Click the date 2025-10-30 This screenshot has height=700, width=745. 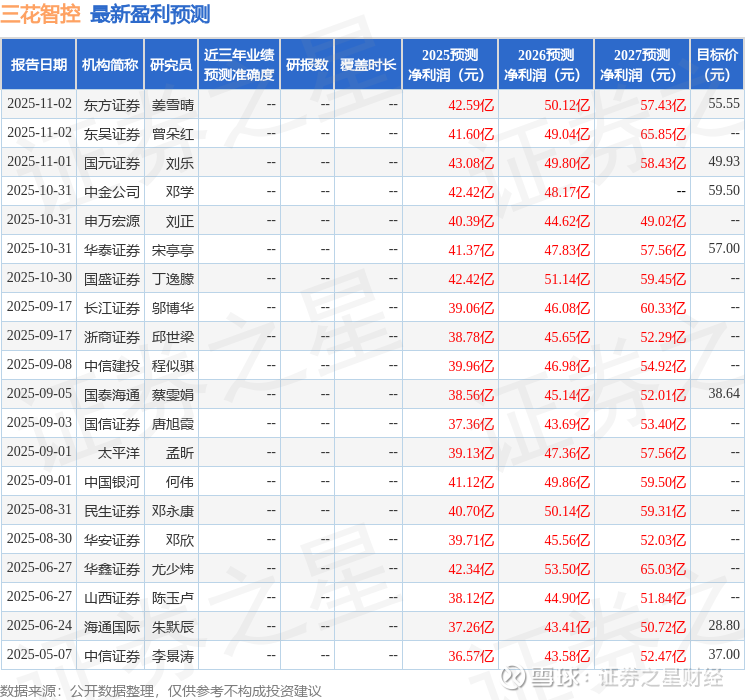pyautogui.click(x=39, y=277)
